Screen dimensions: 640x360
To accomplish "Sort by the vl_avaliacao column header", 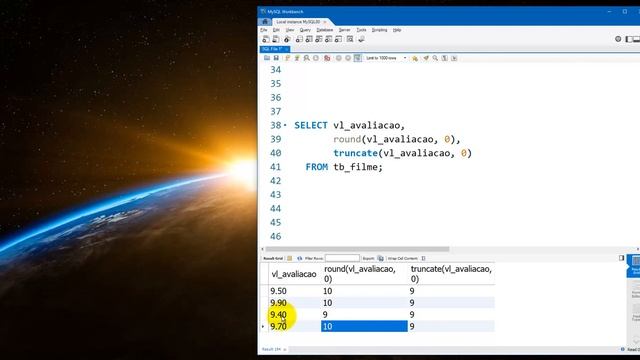I will coord(294,274).
